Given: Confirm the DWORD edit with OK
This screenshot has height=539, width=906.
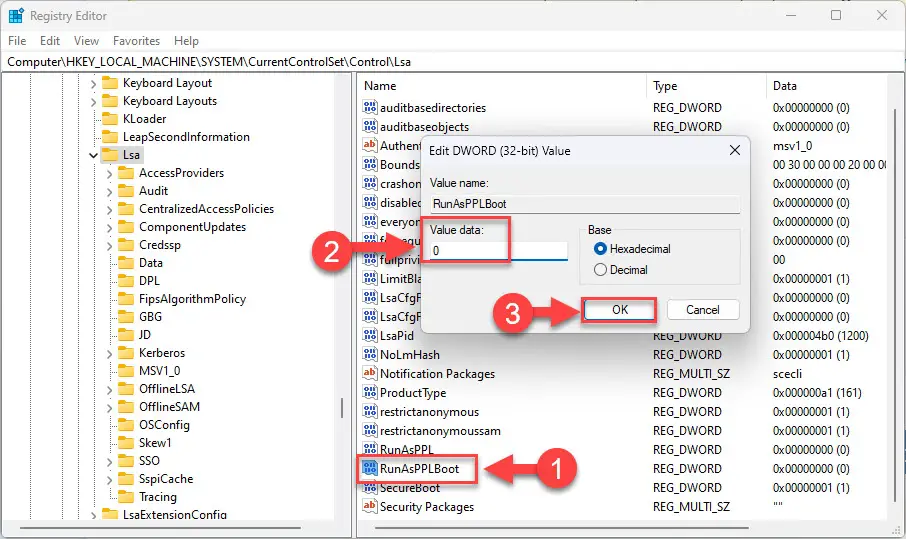Looking at the screenshot, I should tap(619, 310).
